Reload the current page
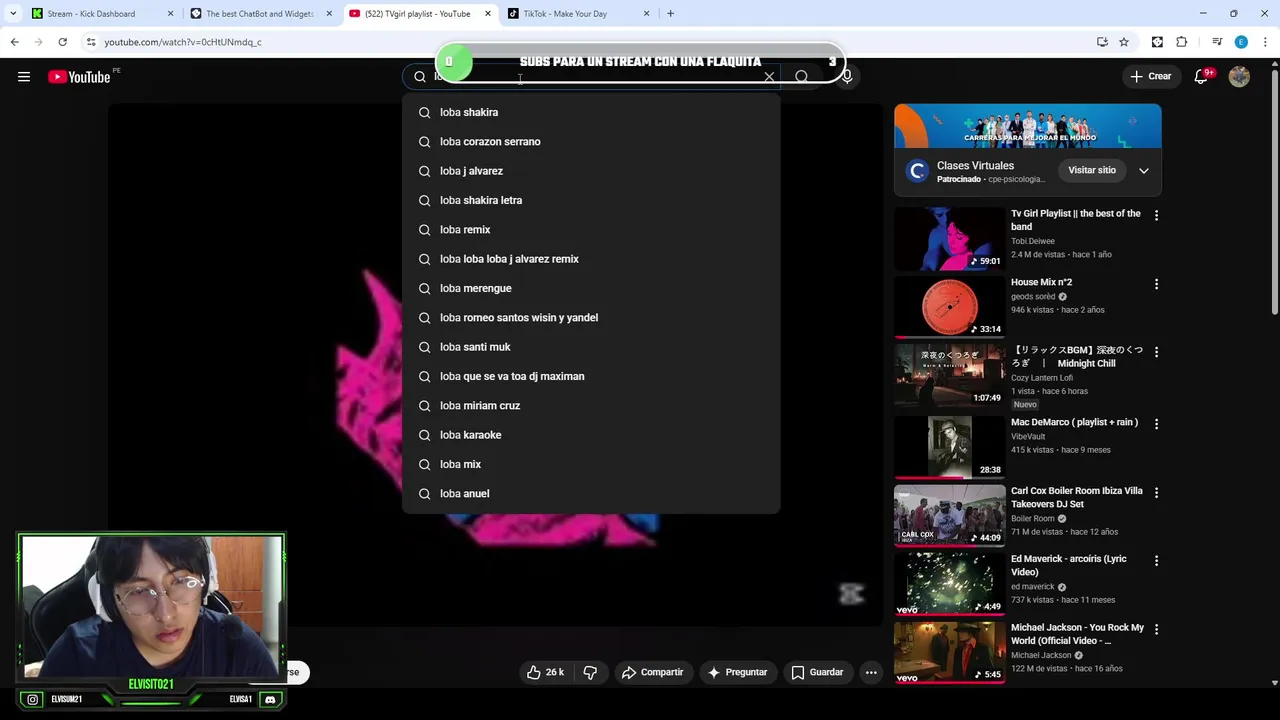This screenshot has width=1280, height=720. tap(62, 42)
